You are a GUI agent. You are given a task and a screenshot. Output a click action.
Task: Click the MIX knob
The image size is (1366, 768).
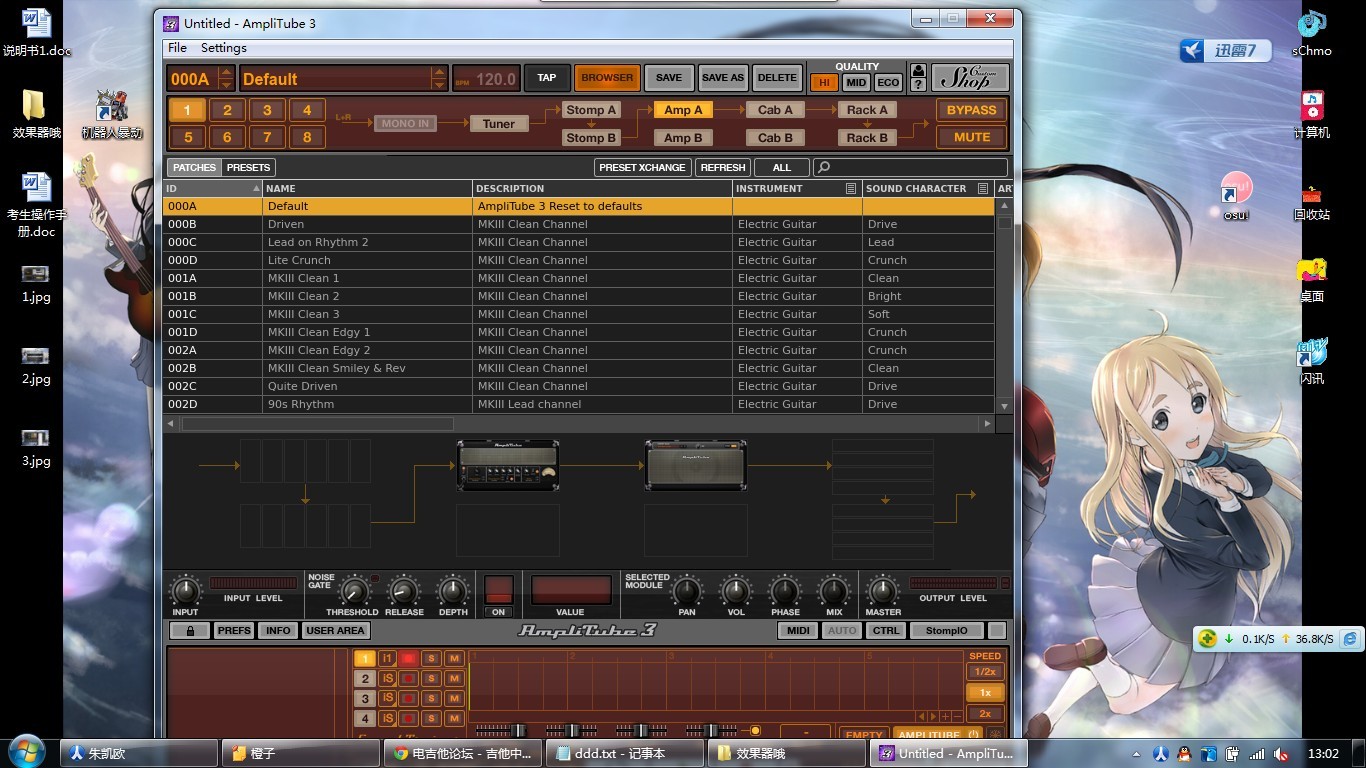coord(834,590)
